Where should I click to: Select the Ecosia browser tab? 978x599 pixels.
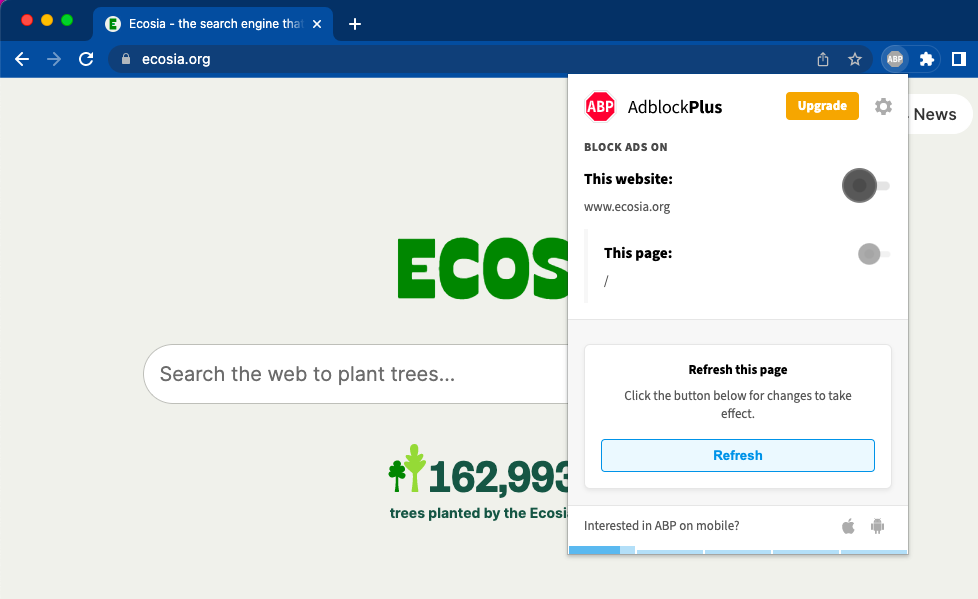coord(212,24)
